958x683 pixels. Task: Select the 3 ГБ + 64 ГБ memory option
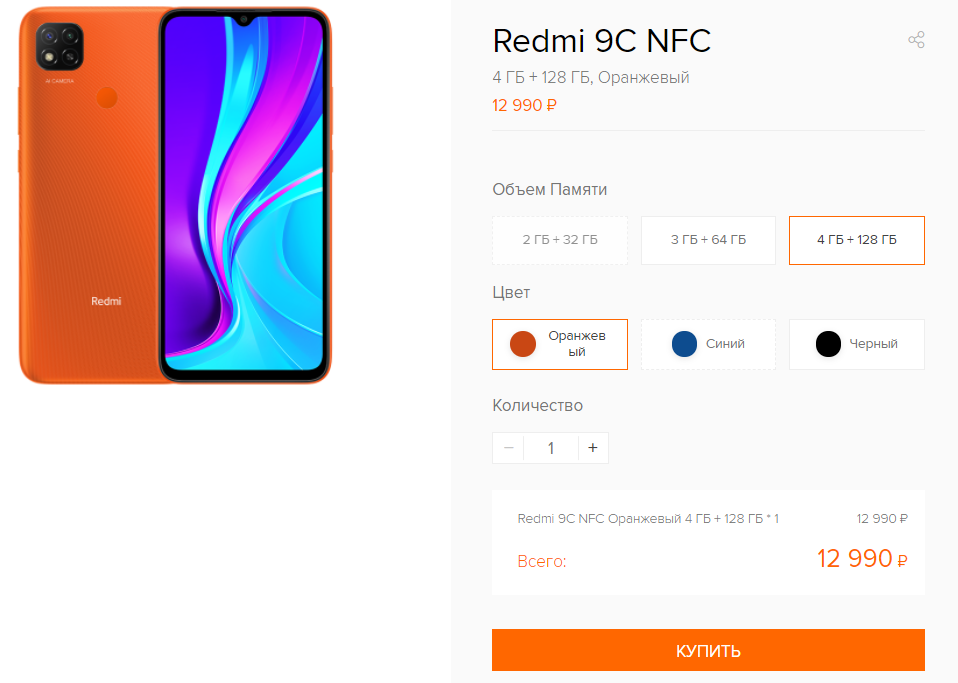pos(708,240)
